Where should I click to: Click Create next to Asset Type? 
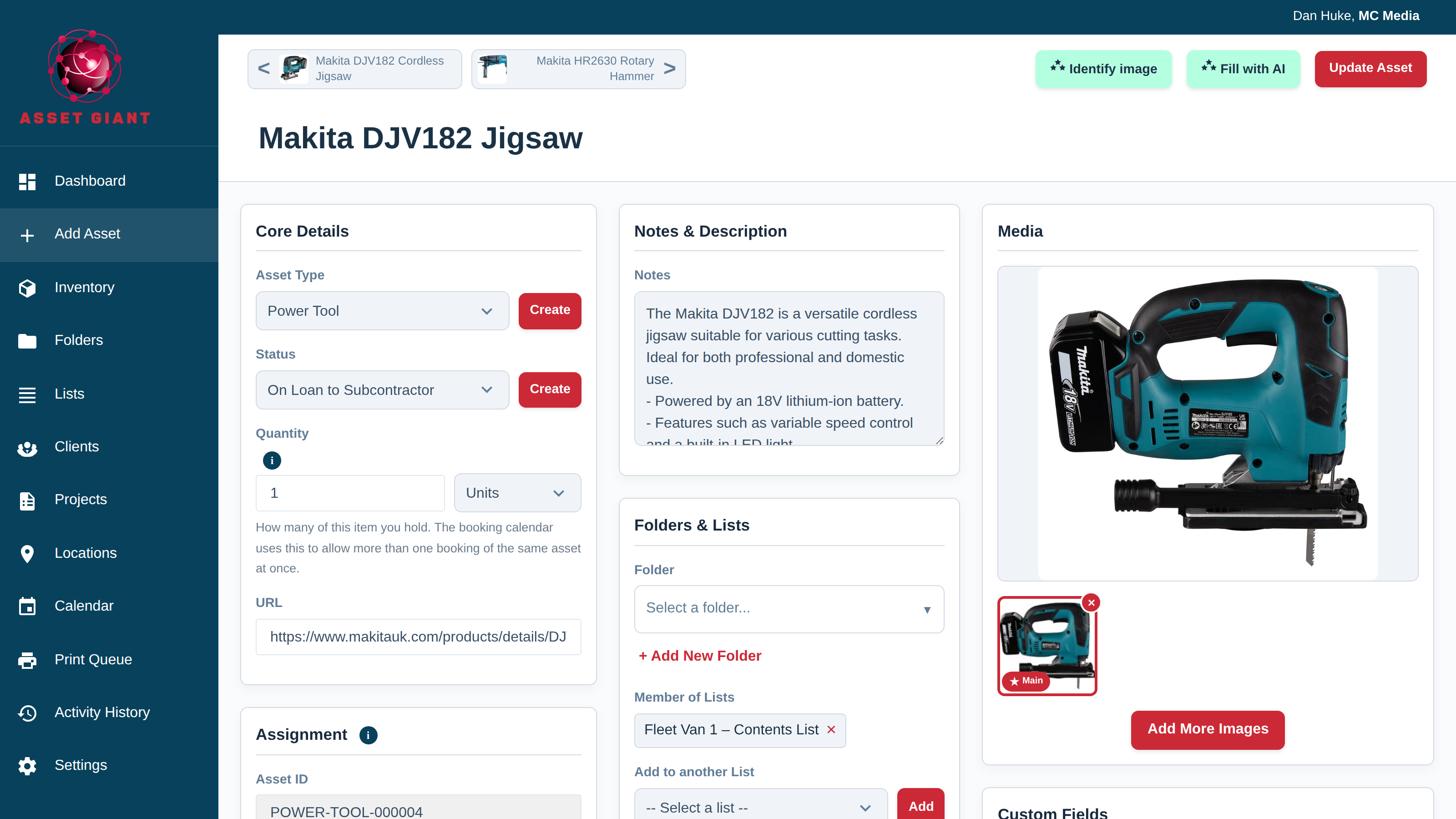tap(549, 310)
